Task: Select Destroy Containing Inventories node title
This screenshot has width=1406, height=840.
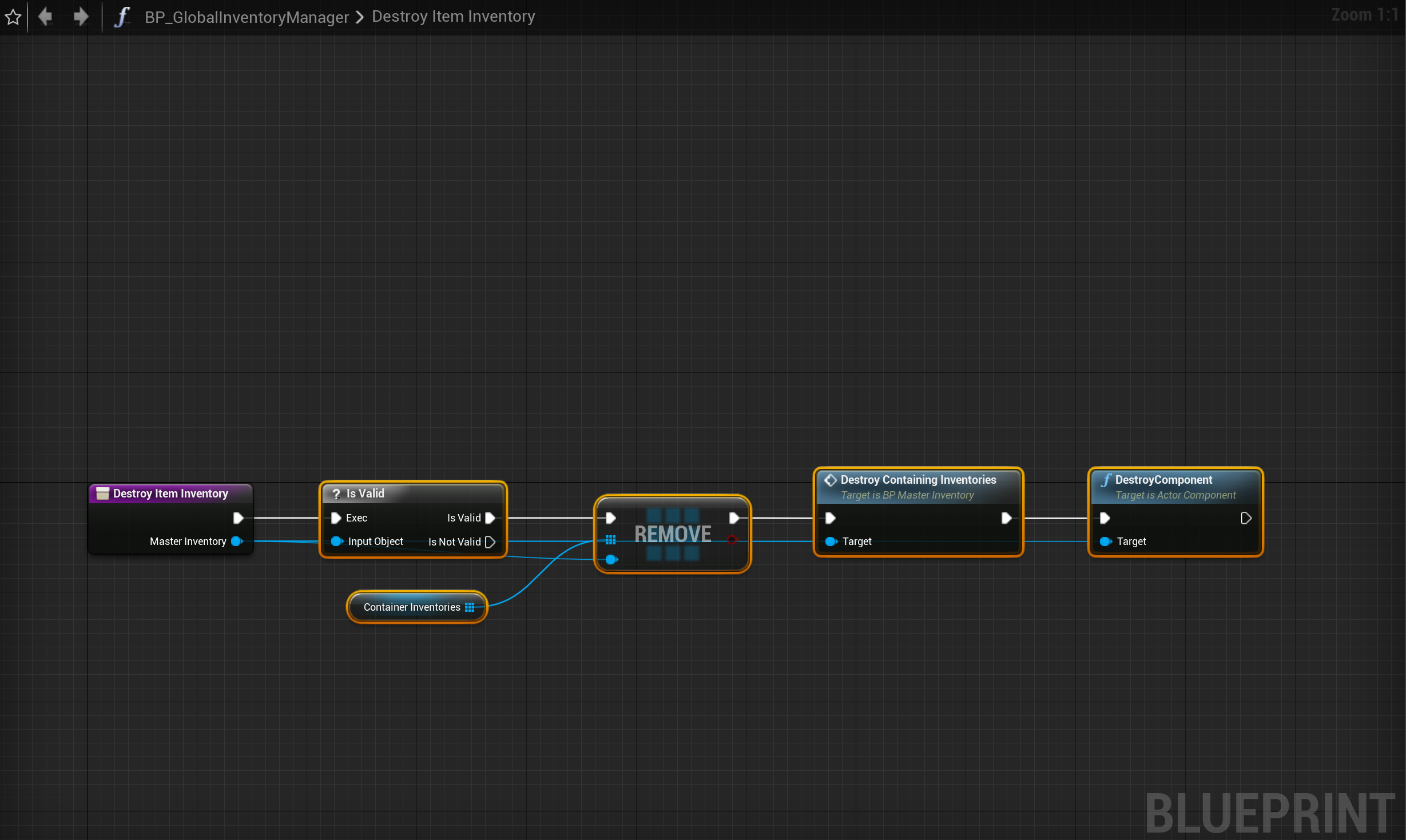Action: [x=918, y=480]
